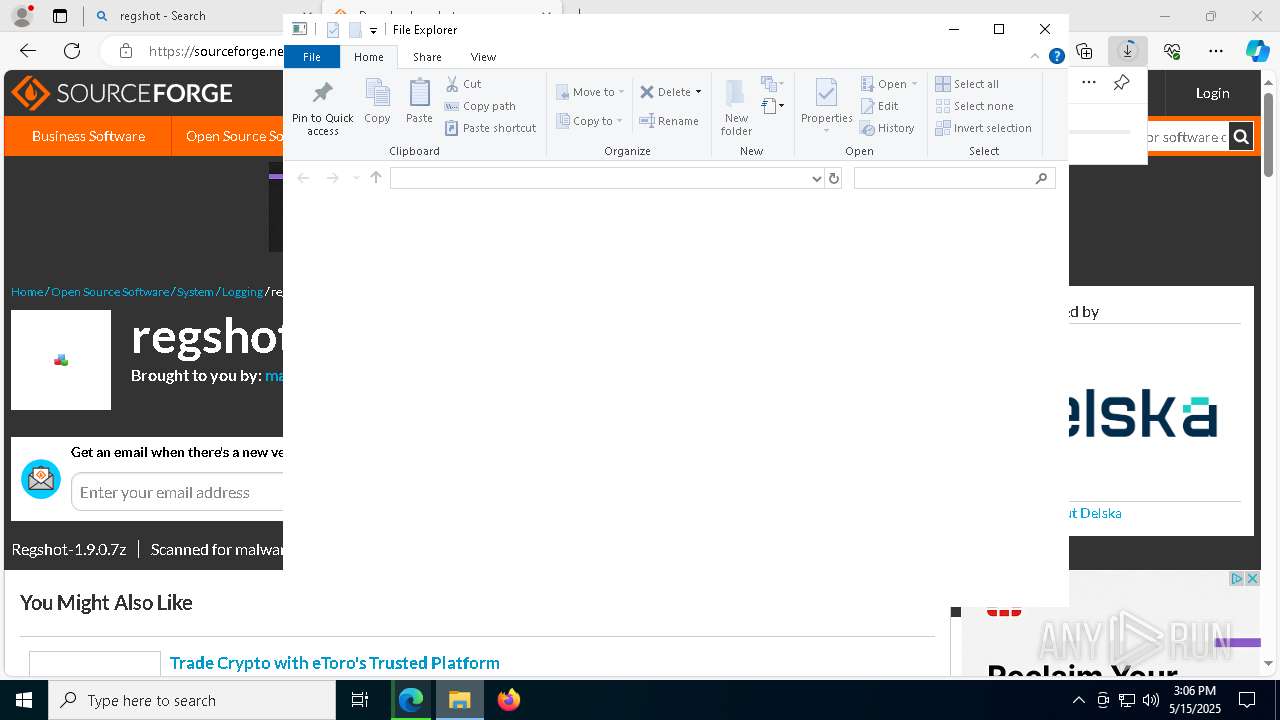1280x720 pixels.
Task: Click Login on SourceForge
Action: tap(1212, 93)
